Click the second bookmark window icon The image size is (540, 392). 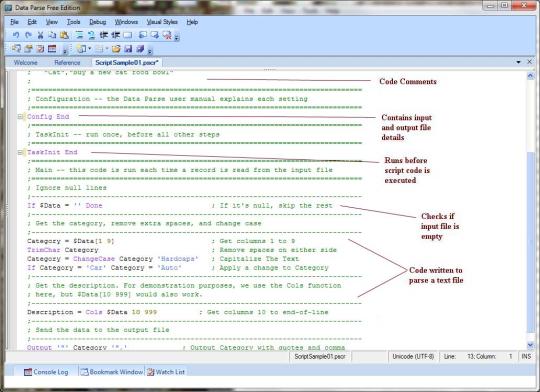click(155, 35)
